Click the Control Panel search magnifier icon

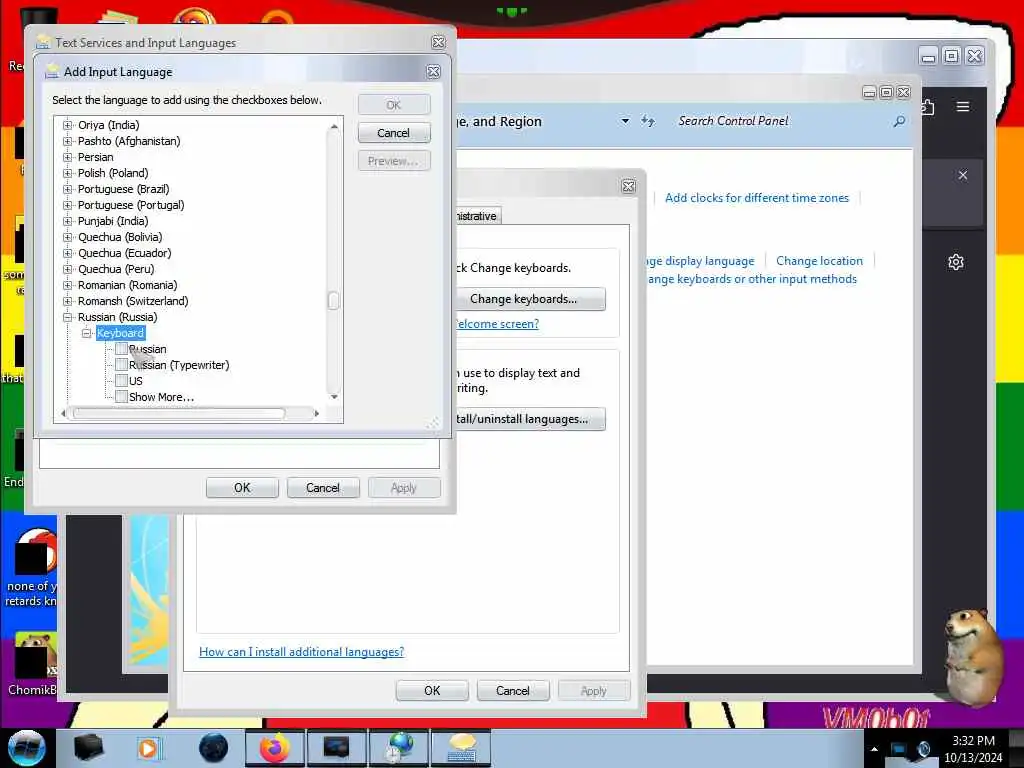click(899, 121)
